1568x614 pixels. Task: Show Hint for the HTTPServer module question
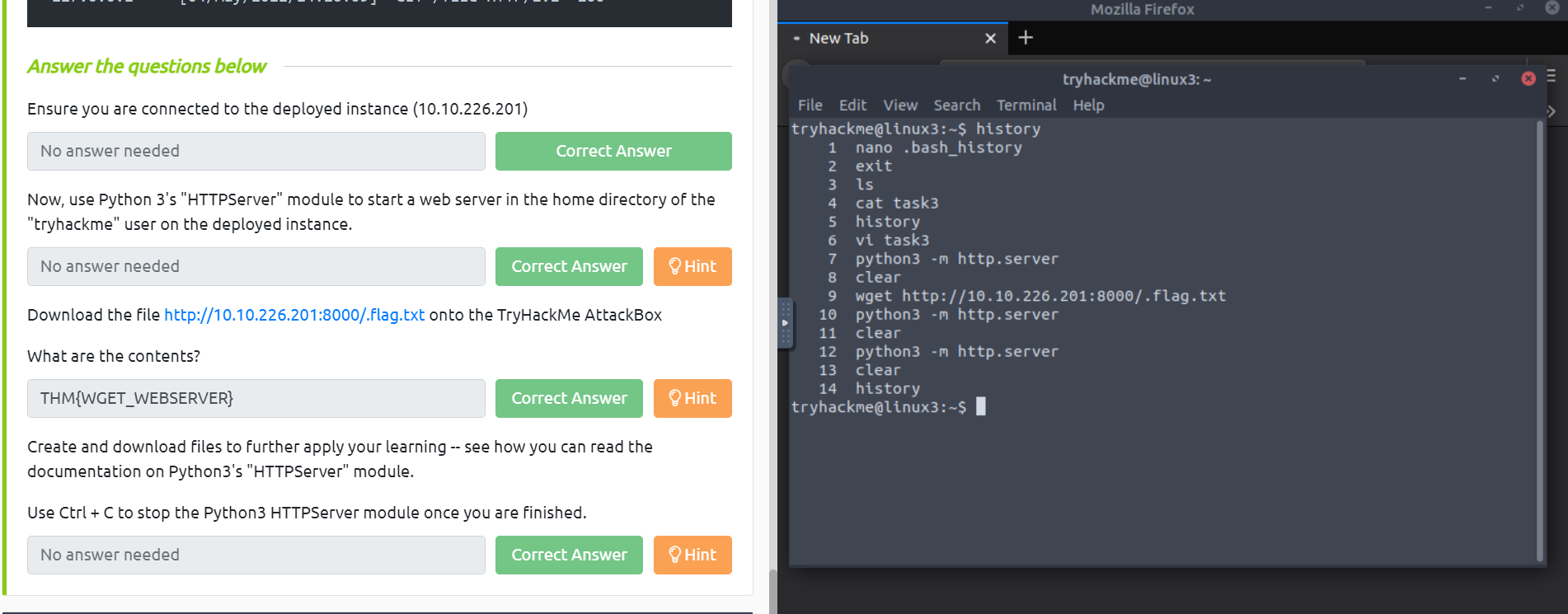click(x=692, y=266)
